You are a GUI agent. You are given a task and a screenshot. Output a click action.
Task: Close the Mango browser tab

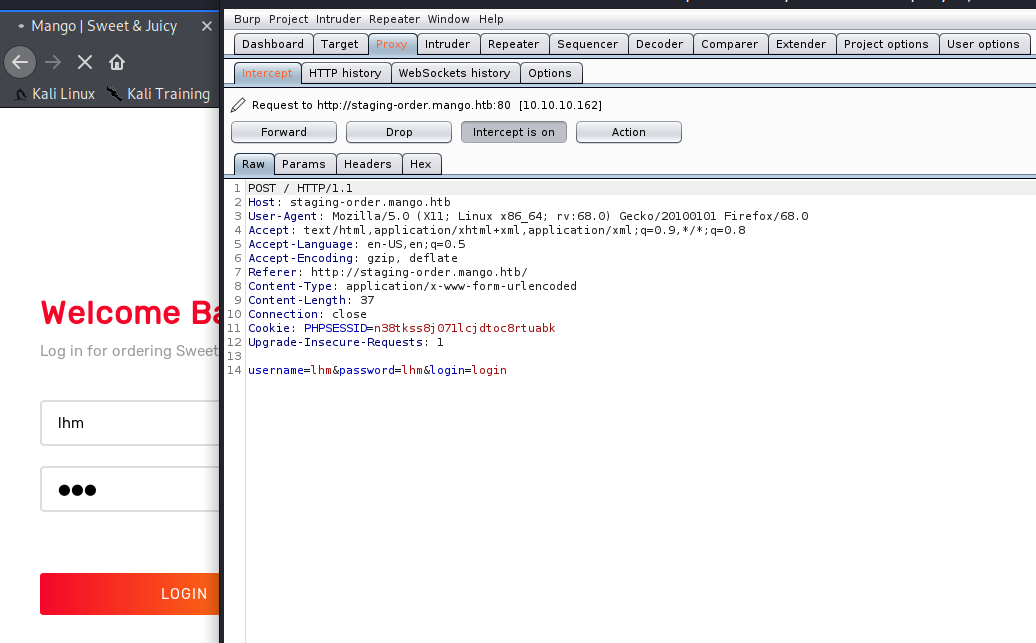pyautogui.click(x=207, y=26)
